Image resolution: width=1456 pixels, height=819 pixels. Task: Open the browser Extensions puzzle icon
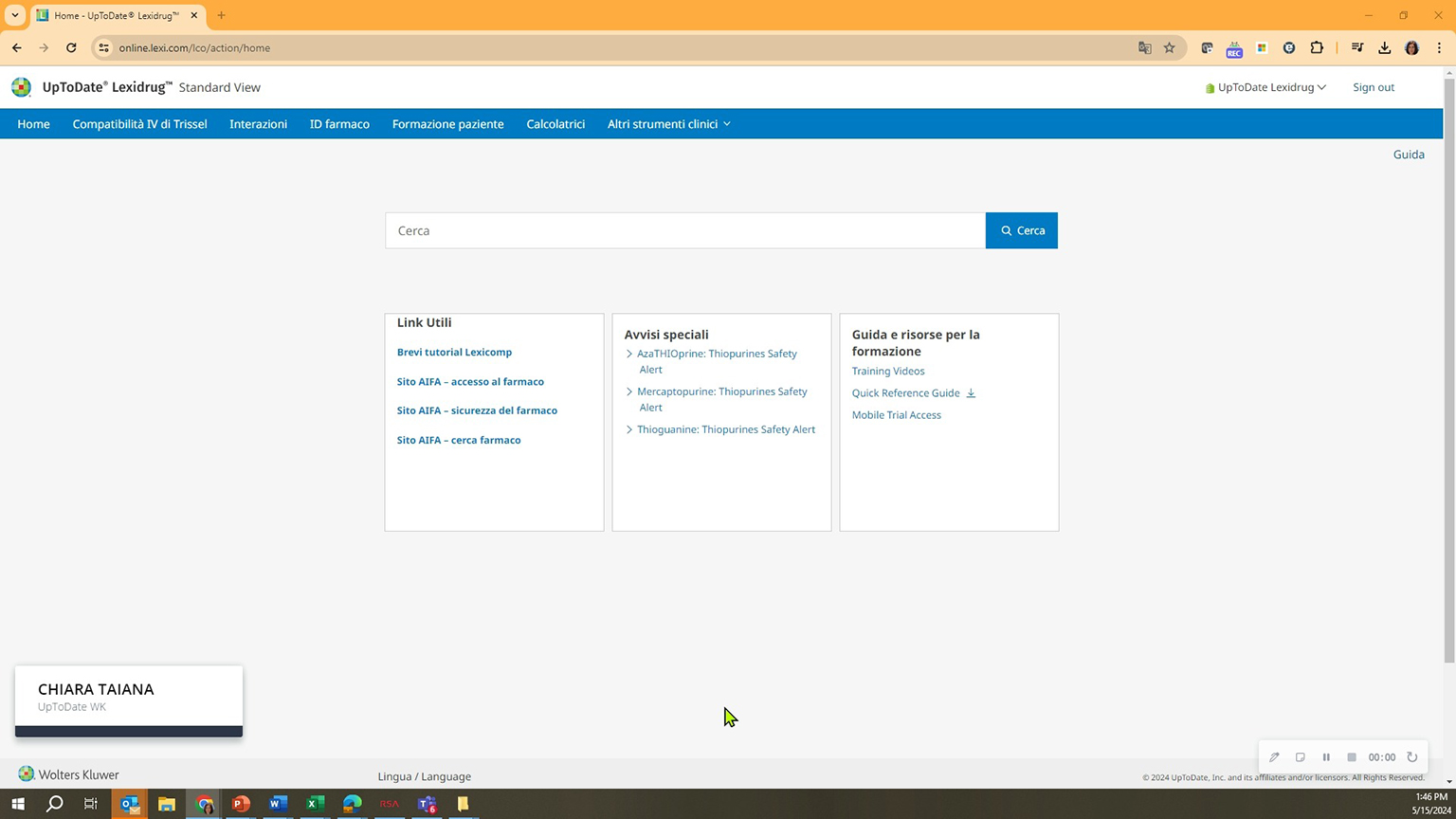[1317, 47]
